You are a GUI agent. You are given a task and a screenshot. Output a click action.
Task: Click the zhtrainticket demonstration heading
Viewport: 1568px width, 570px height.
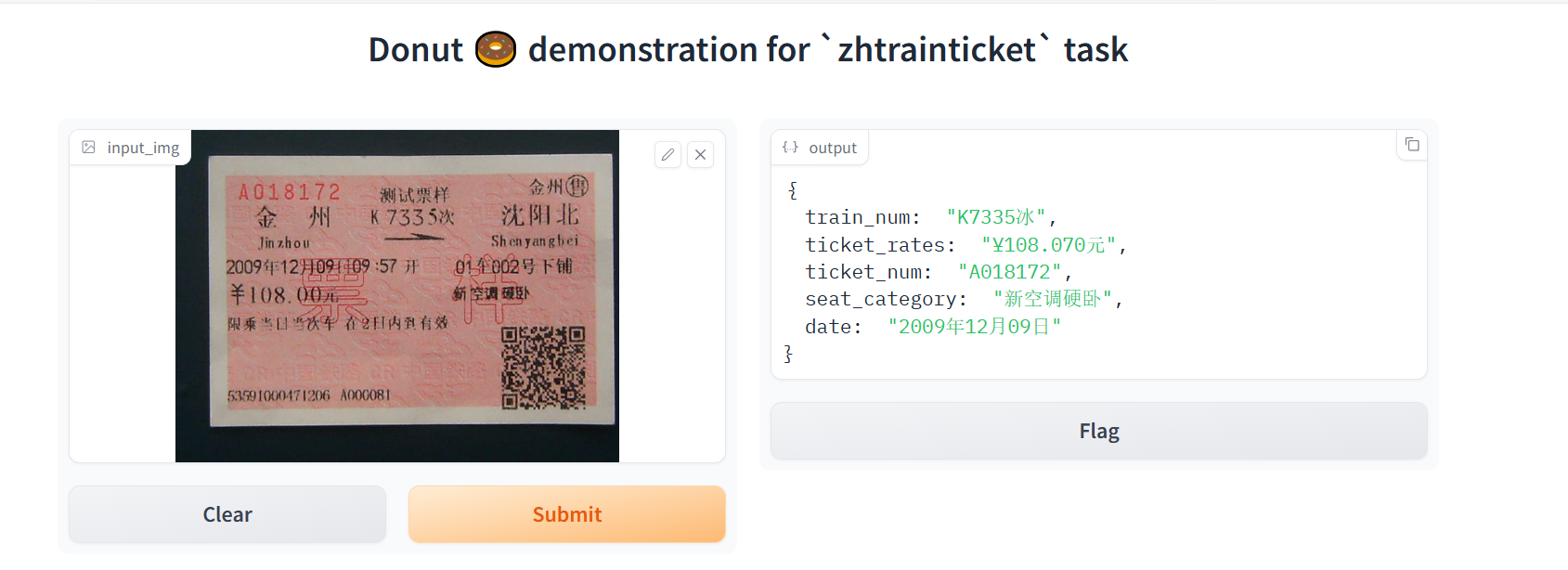coord(747,50)
